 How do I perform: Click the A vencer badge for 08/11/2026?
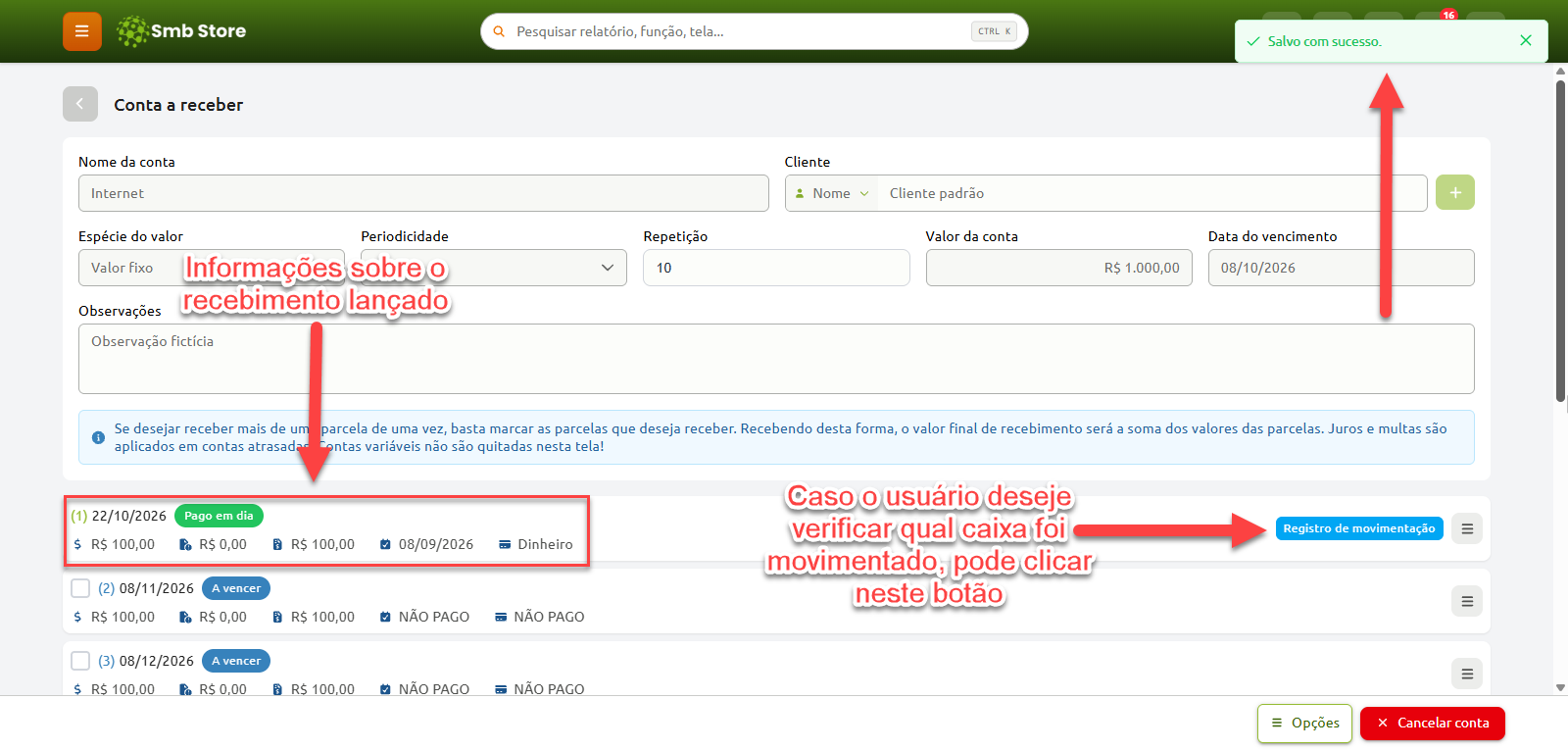tap(236, 588)
